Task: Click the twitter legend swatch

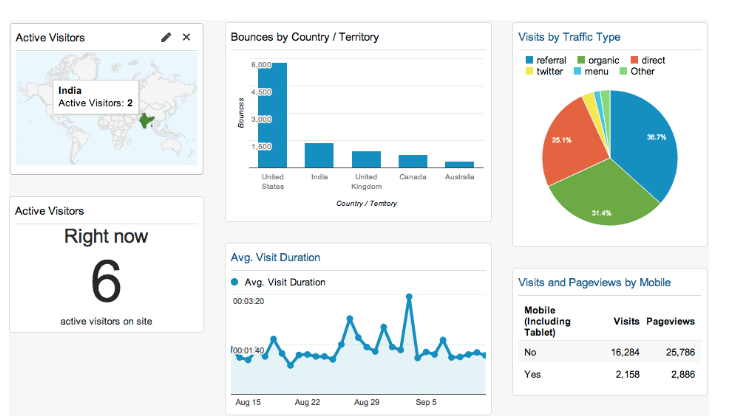Action: [529, 71]
